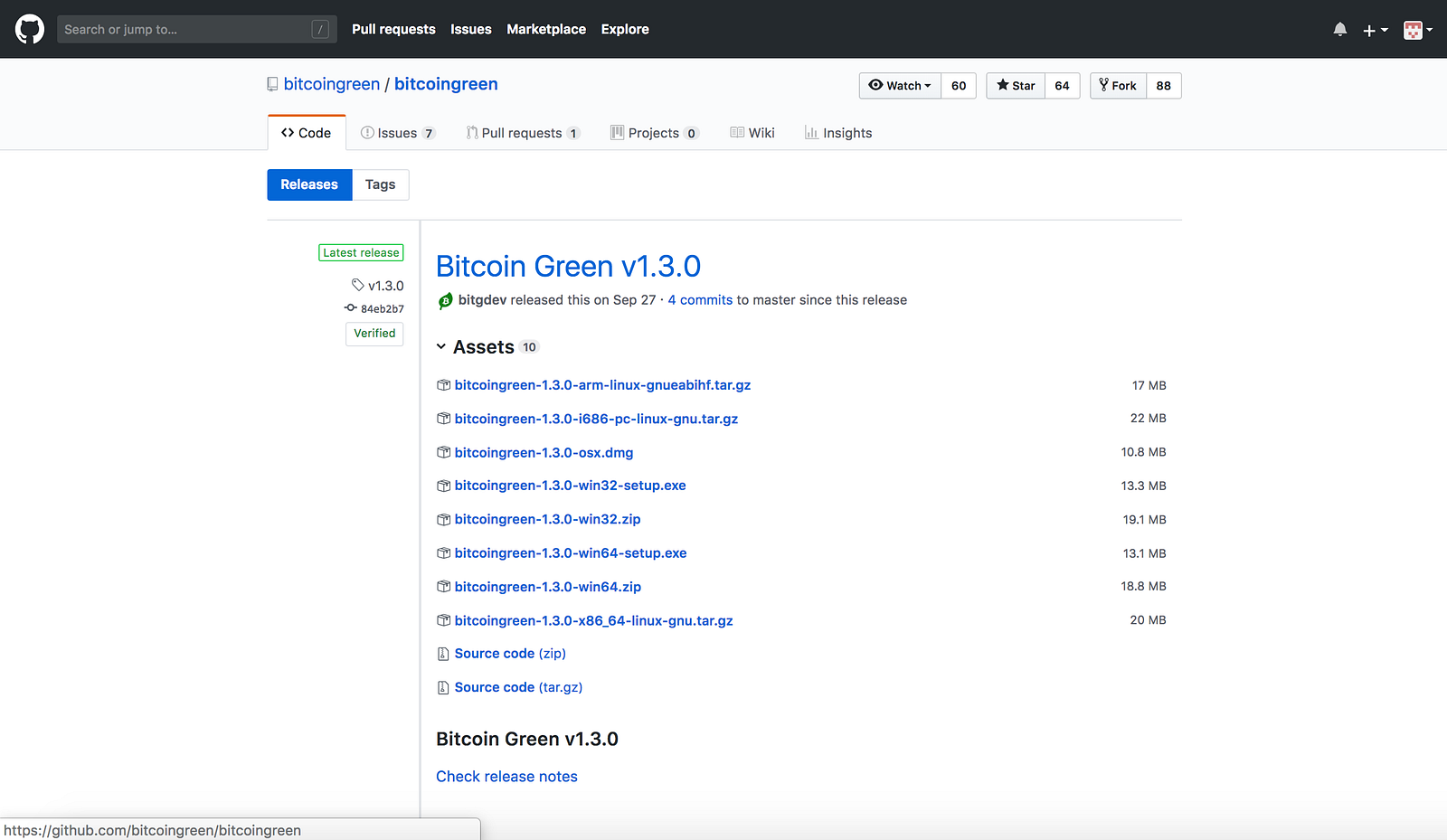Click the file icon beside Source code (tar.gz)

[443, 687]
